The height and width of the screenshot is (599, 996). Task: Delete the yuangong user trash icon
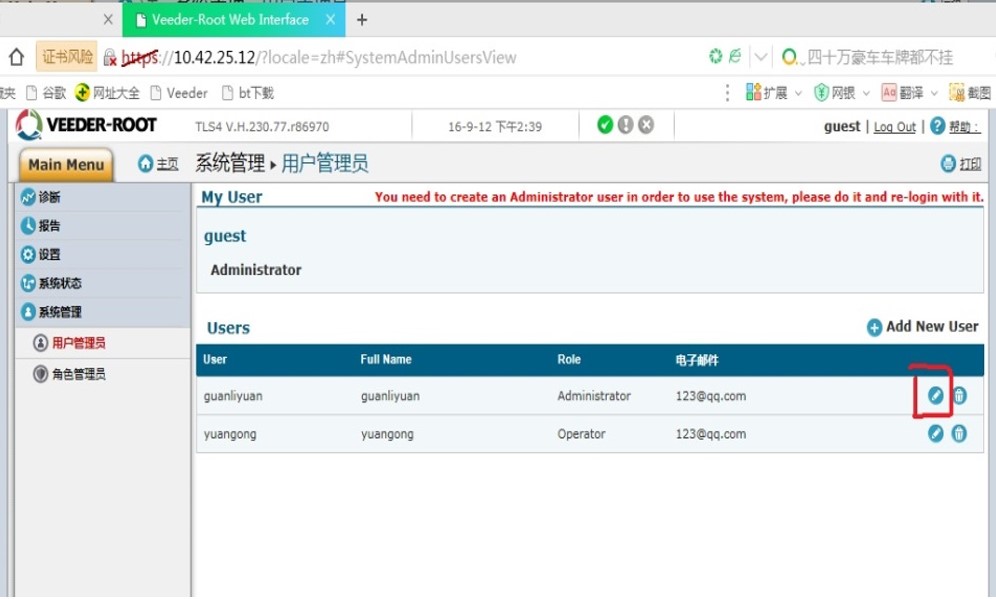(x=959, y=433)
